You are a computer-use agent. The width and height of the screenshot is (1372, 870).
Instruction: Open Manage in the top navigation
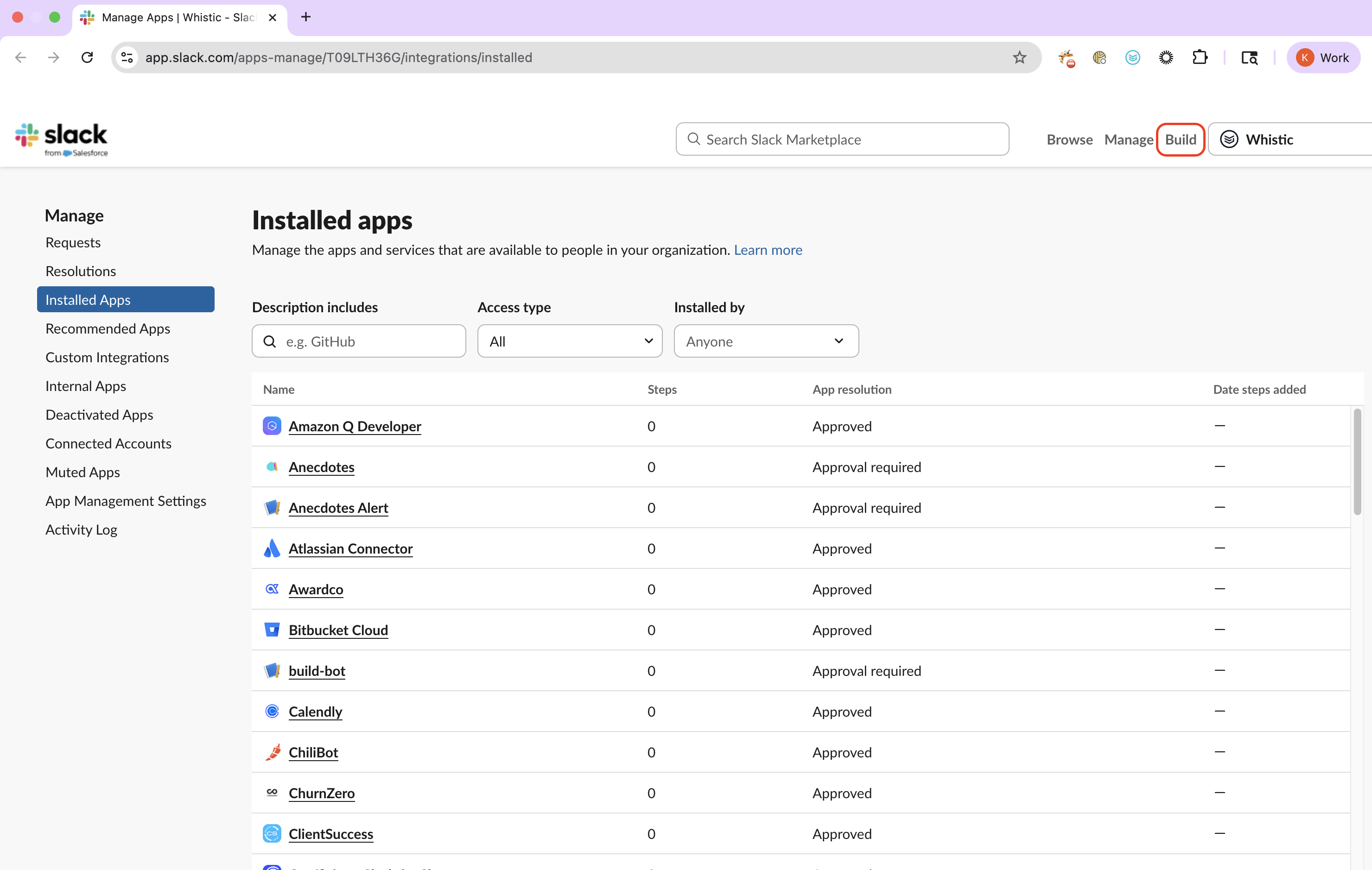(x=1129, y=139)
